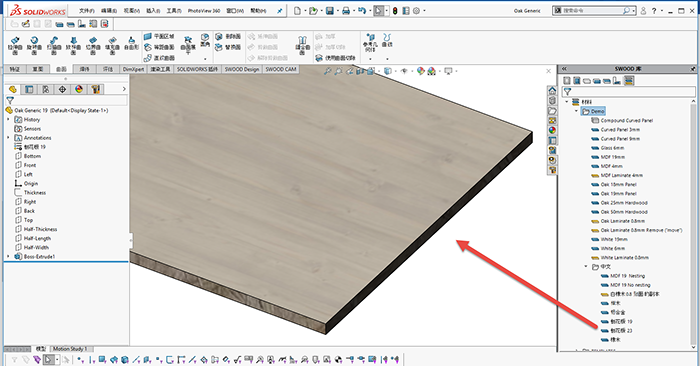Expand the History node in the feature tree

pyautogui.click(x=8, y=120)
